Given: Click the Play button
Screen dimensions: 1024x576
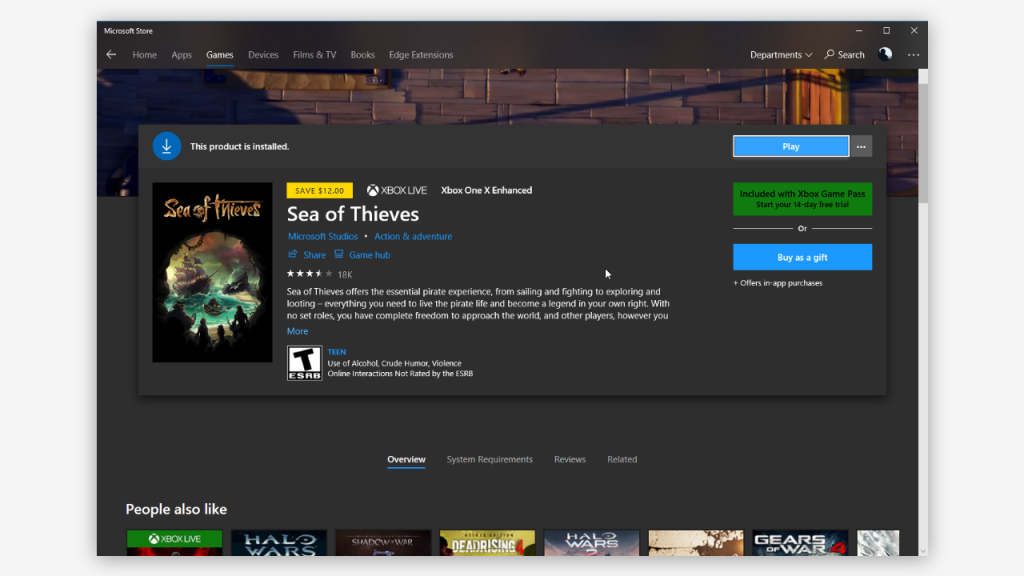Looking at the screenshot, I should click(791, 146).
